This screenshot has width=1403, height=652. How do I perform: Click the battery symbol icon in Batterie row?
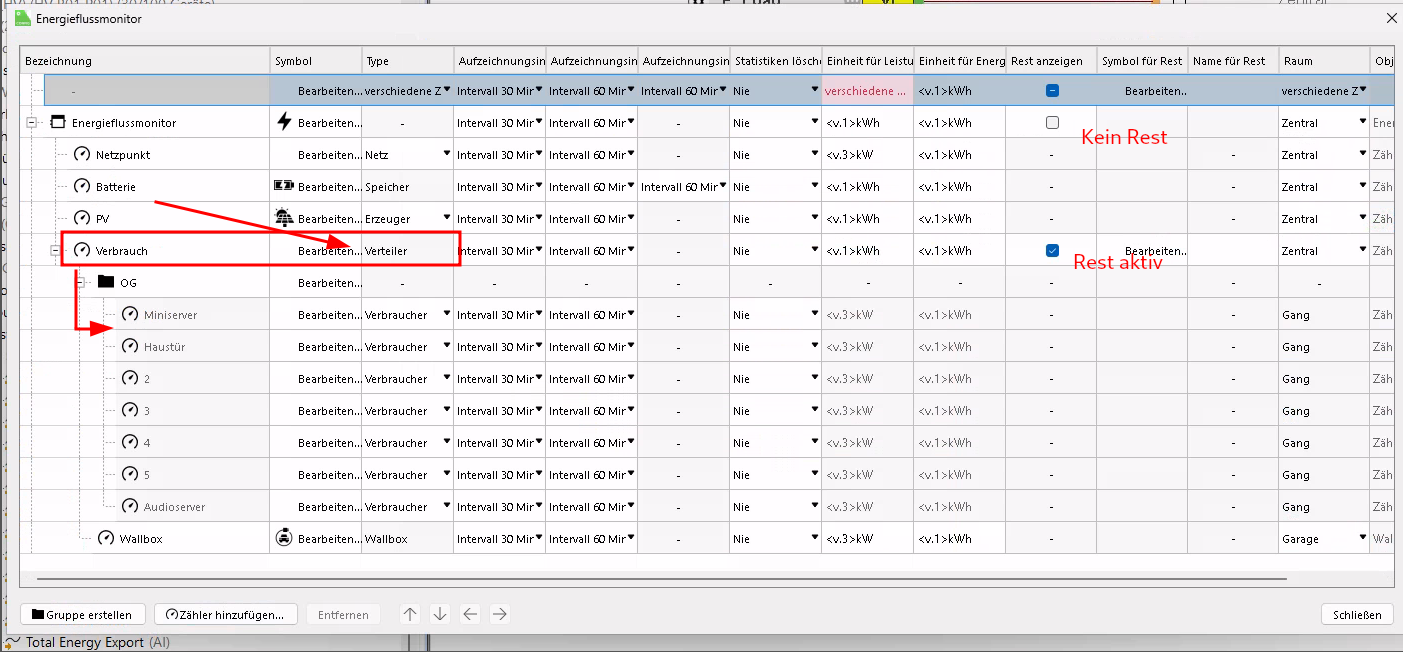pyautogui.click(x=284, y=187)
